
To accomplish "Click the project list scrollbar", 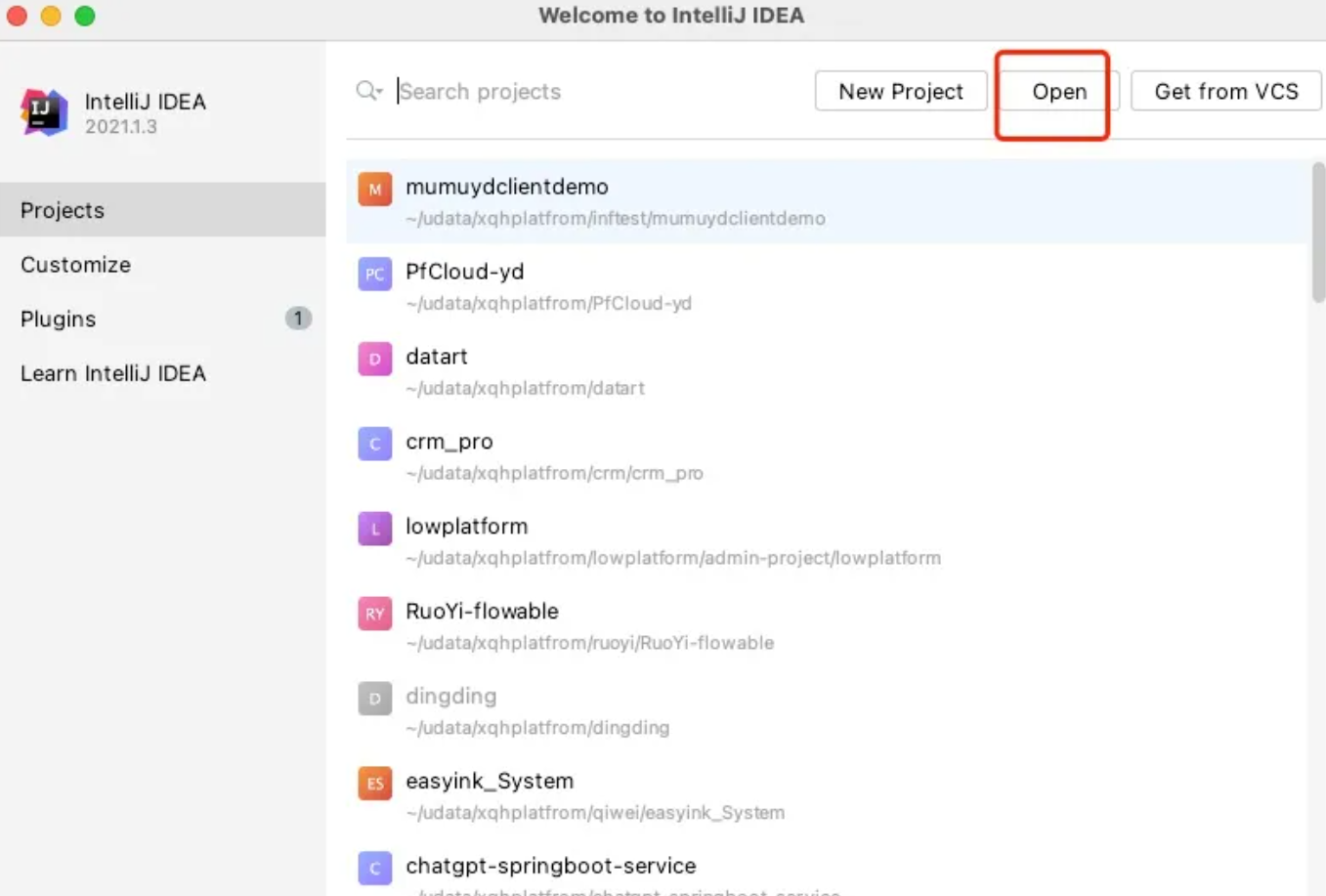I will tap(1318, 233).
